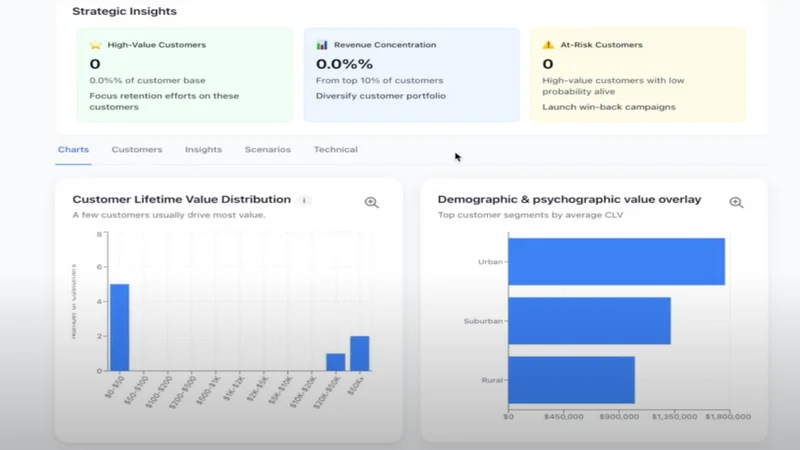800x450 pixels.
Task: Click the Rural segment bar
Action: tap(571, 380)
